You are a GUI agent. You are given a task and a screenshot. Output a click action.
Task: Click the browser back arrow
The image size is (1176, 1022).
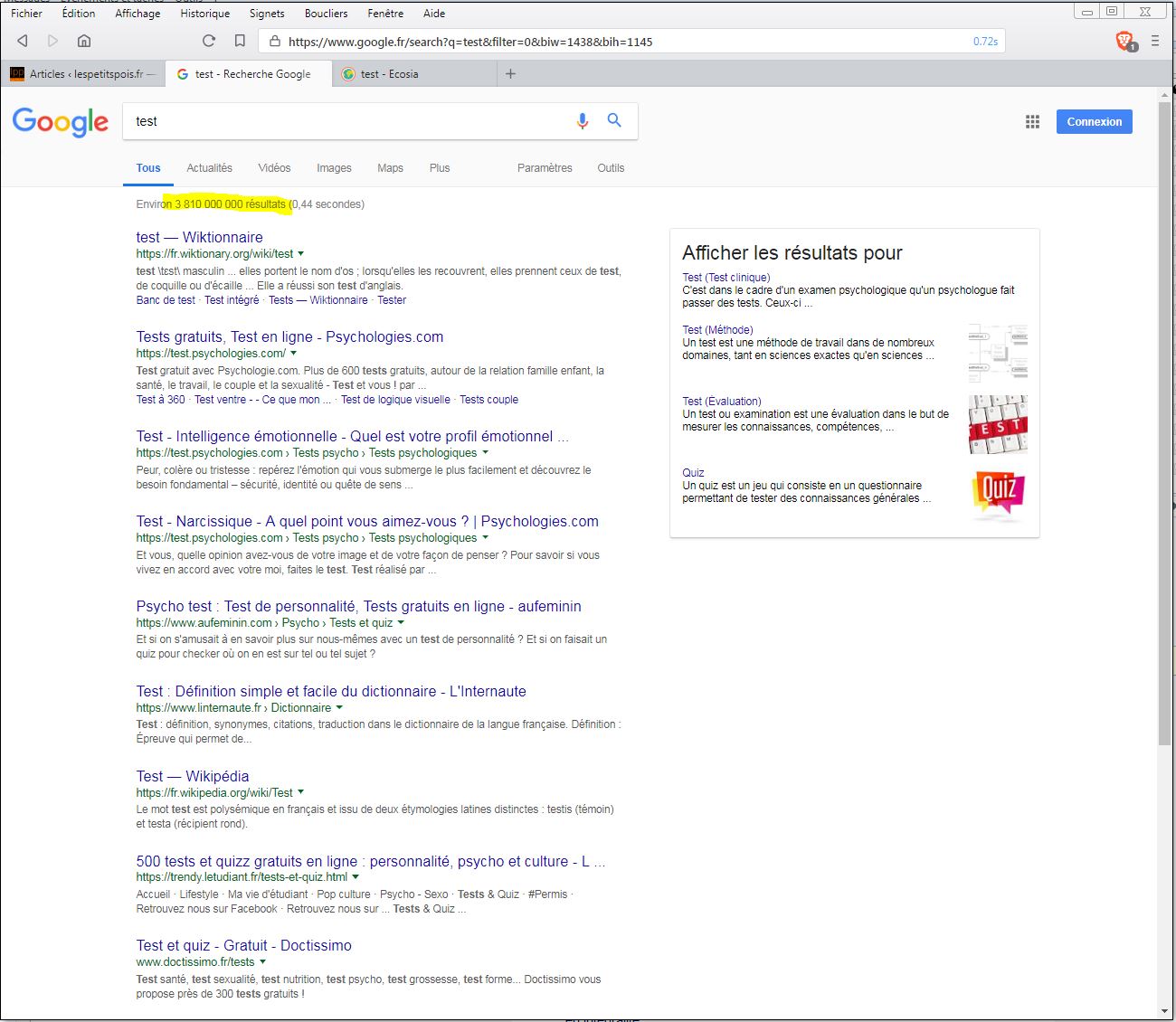click(x=23, y=41)
